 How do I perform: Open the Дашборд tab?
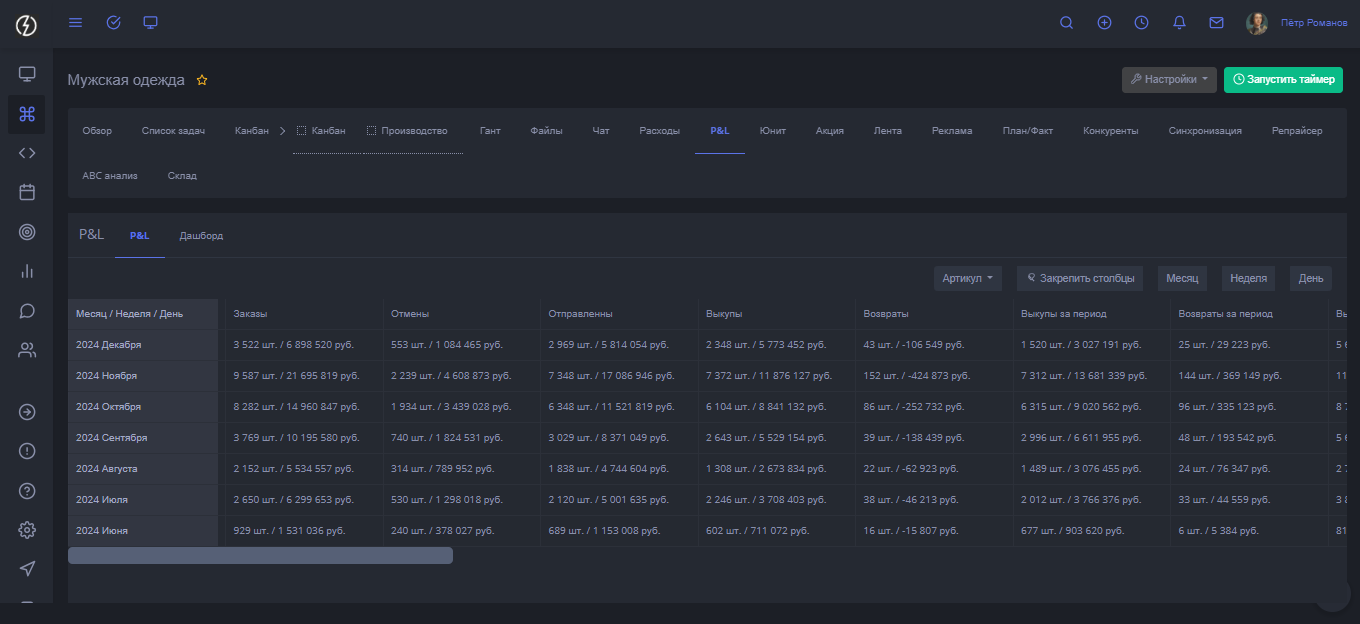click(201, 236)
